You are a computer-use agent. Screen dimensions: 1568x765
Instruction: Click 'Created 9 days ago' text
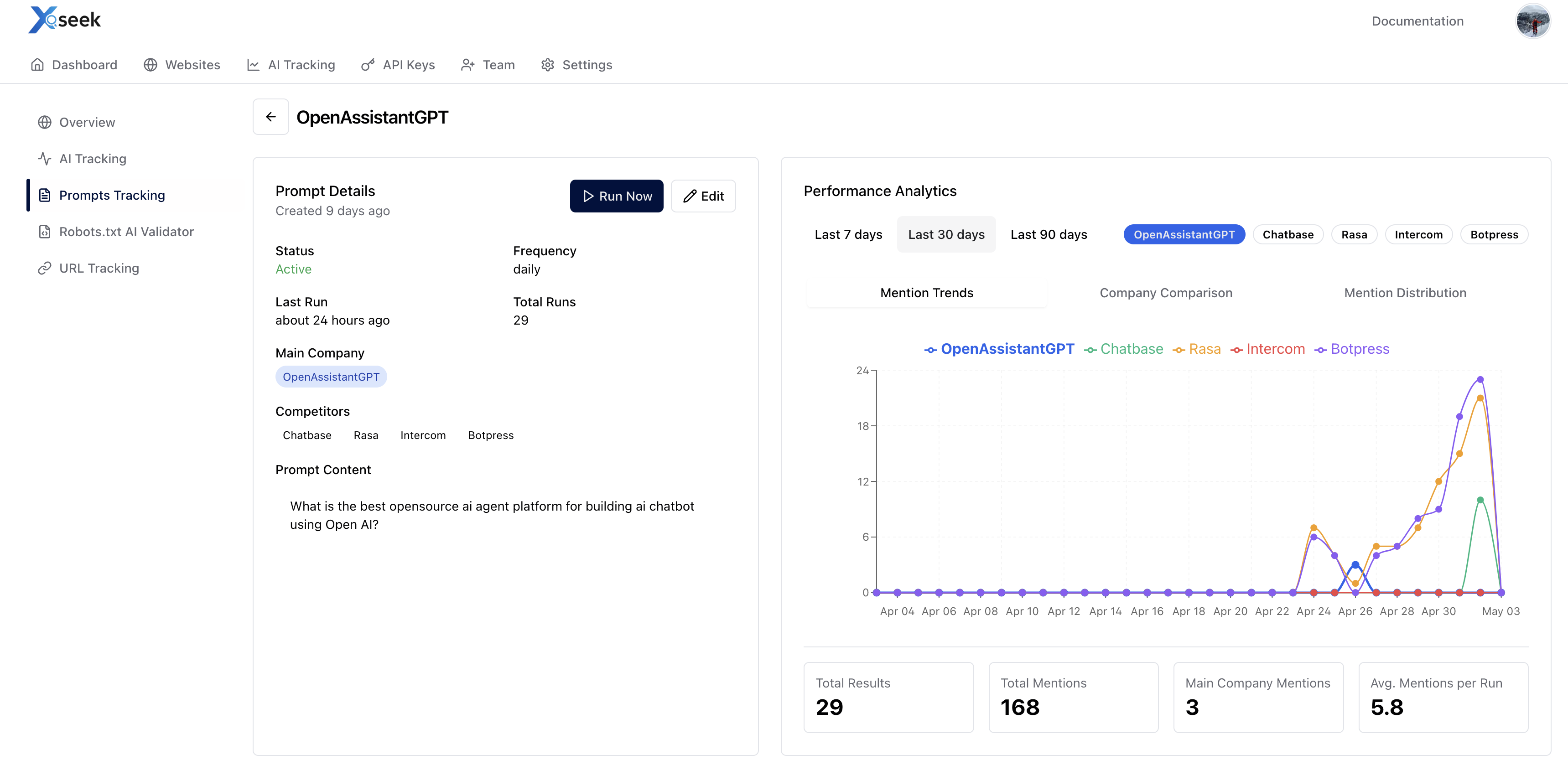point(332,211)
